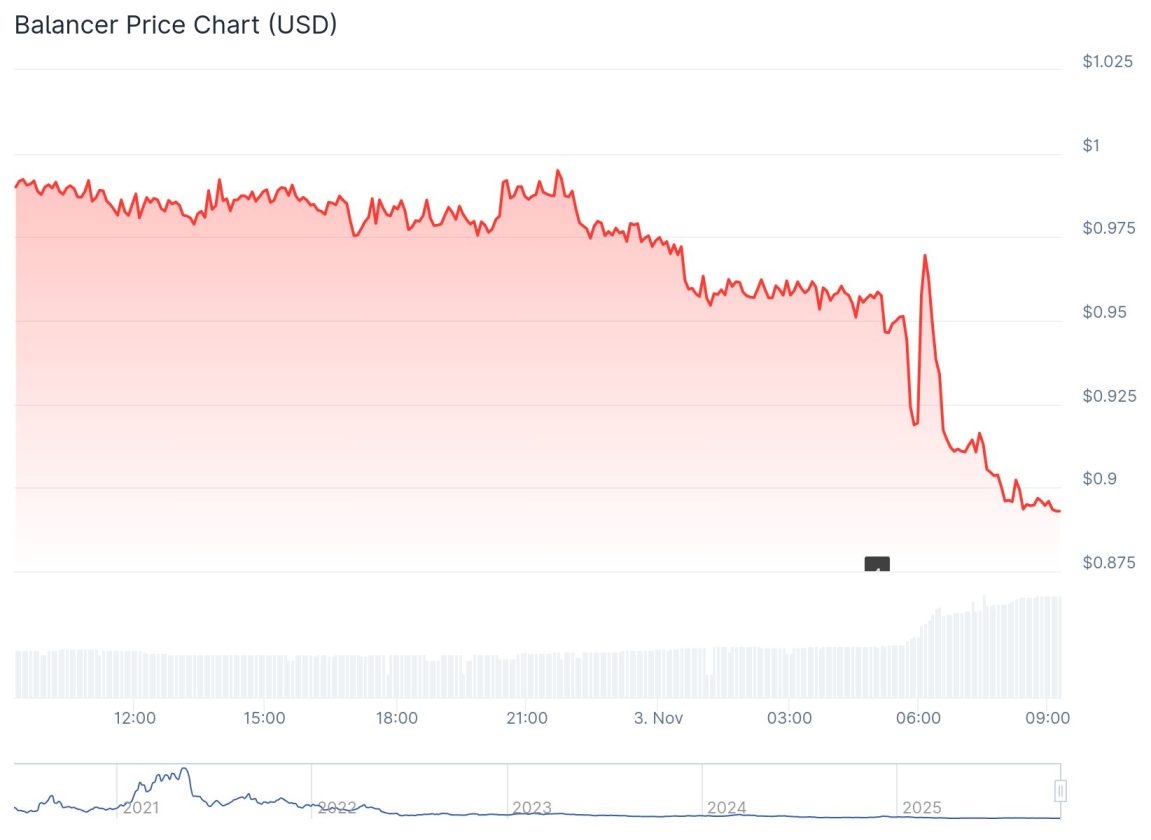
Task: Click the 09:00 time axis label
Action: pos(1050,718)
